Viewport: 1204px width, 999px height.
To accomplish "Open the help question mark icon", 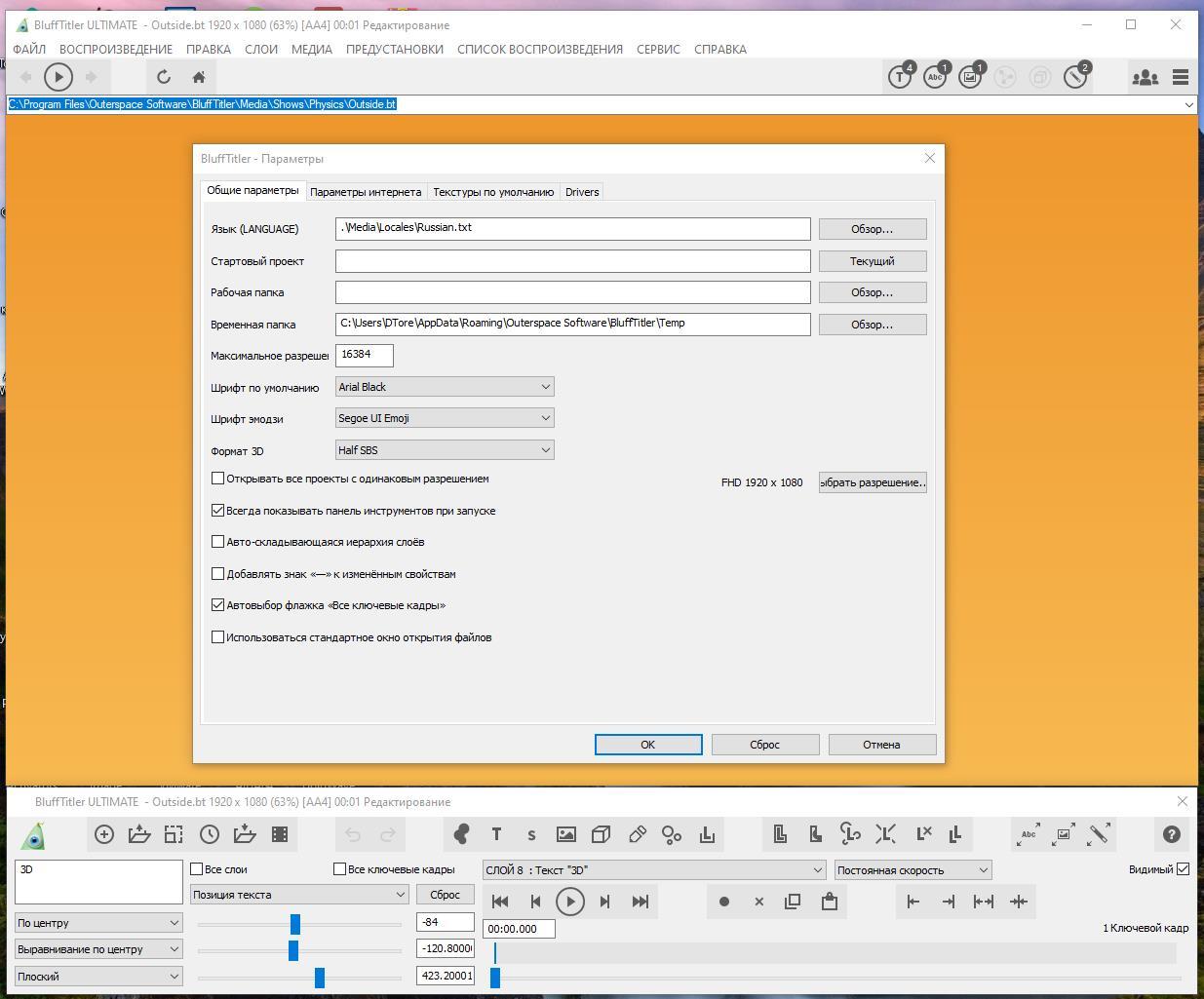I will tap(1171, 834).
